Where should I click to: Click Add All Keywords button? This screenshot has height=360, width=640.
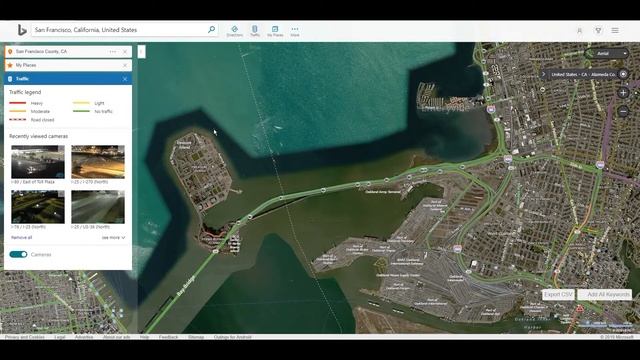point(605,294)
